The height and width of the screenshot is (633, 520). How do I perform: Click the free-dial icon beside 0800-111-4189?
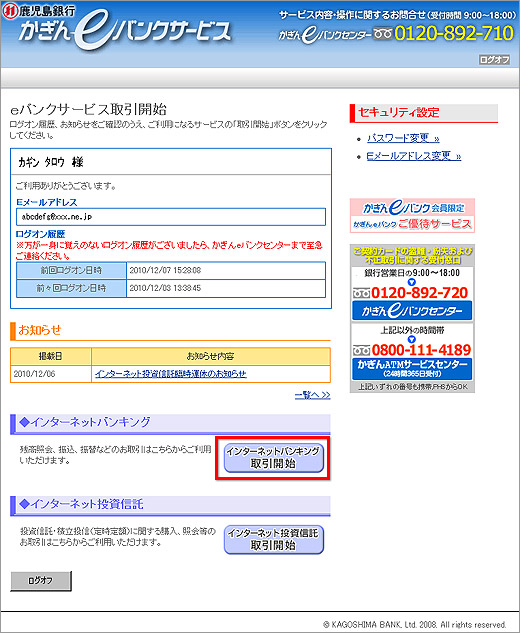[x=362, y=350]
